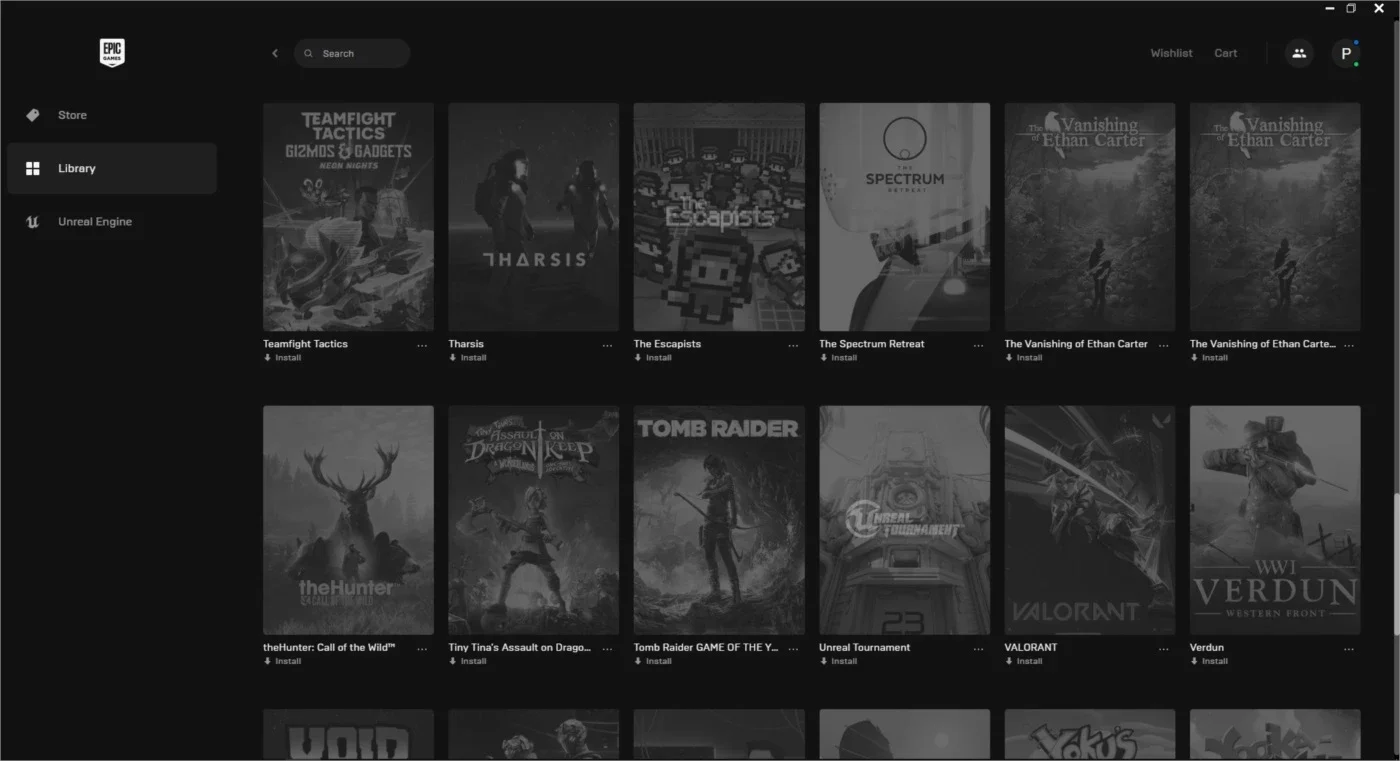Click the Unreal Tournament title text
The image size is (1400, 761).
coord(865,647)
